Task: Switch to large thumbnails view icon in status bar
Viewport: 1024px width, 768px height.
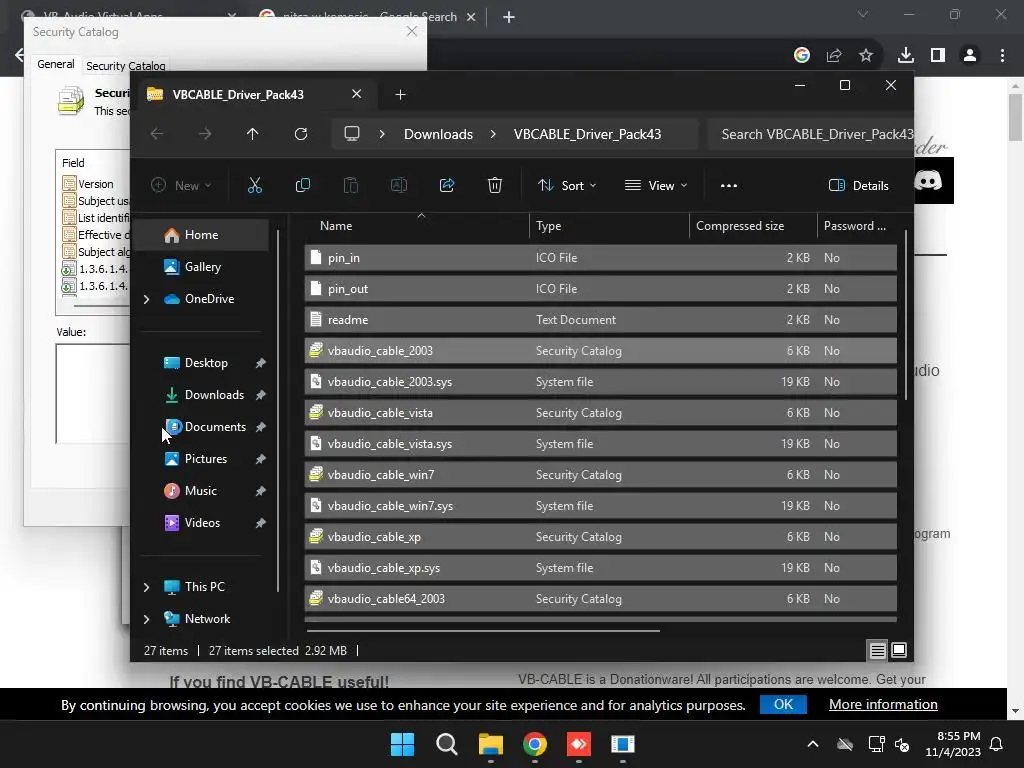Action: [x=899, y=650]
